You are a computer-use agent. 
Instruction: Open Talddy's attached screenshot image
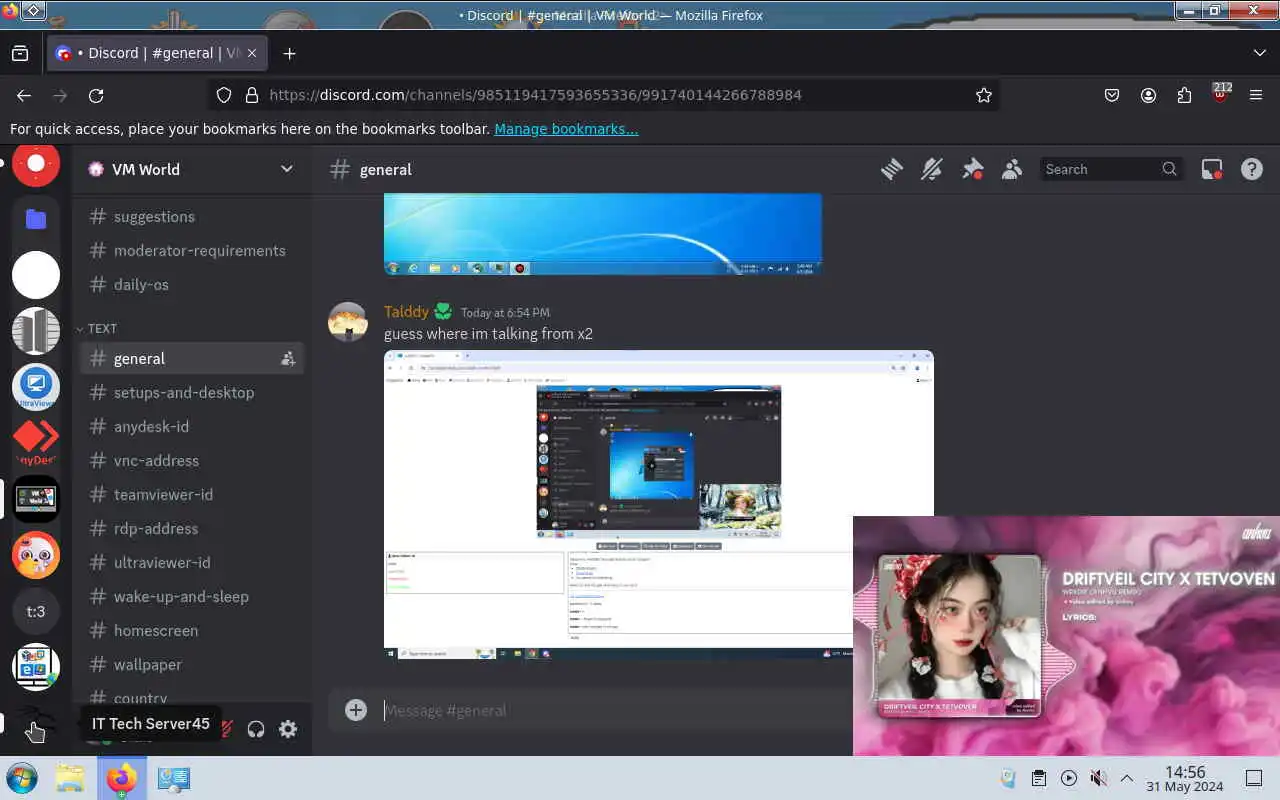point(658,505)
